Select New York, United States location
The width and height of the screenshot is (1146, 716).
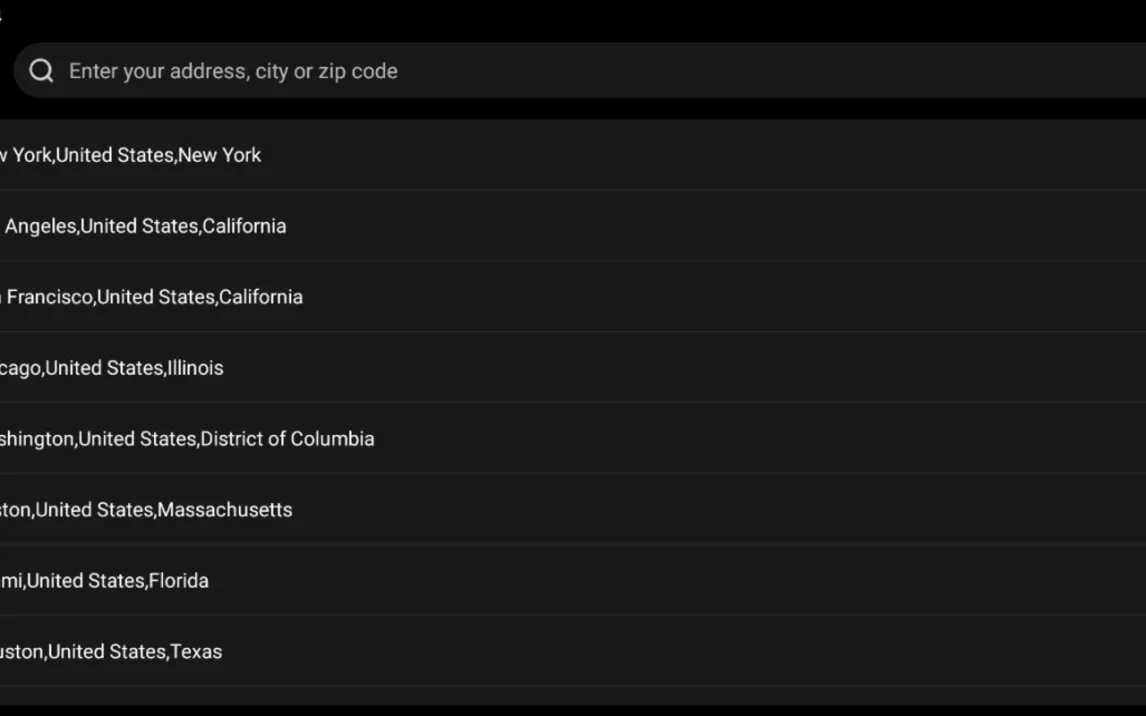(131, 155)
